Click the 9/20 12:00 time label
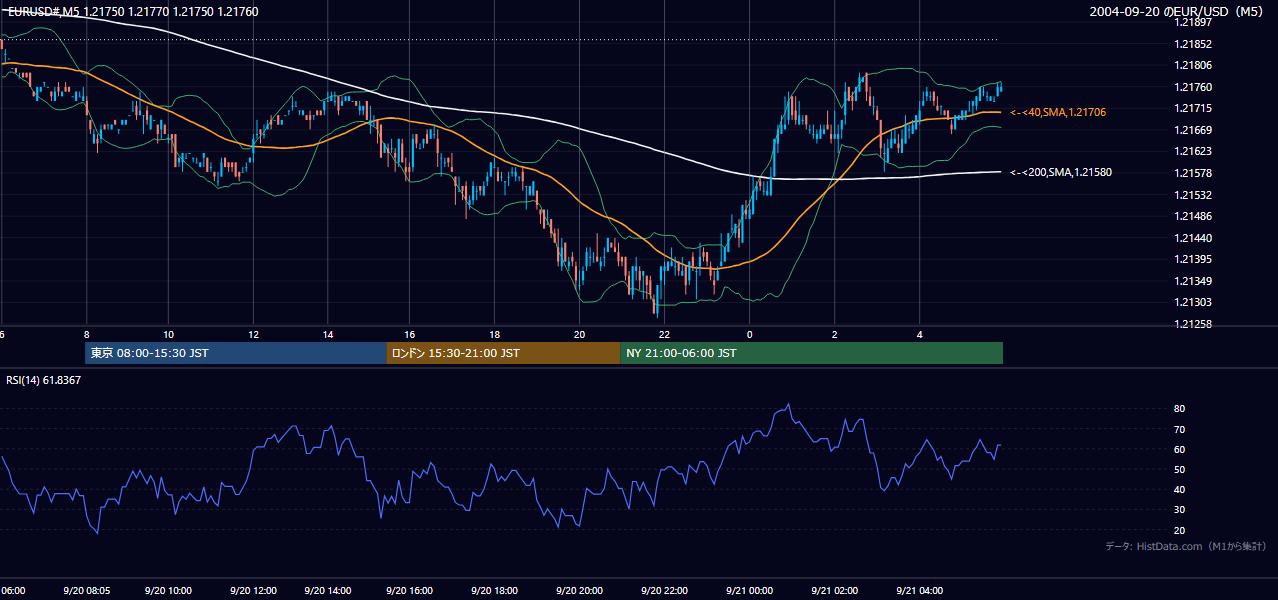This screenshot has width=1278, height=600. click(252, 591)
